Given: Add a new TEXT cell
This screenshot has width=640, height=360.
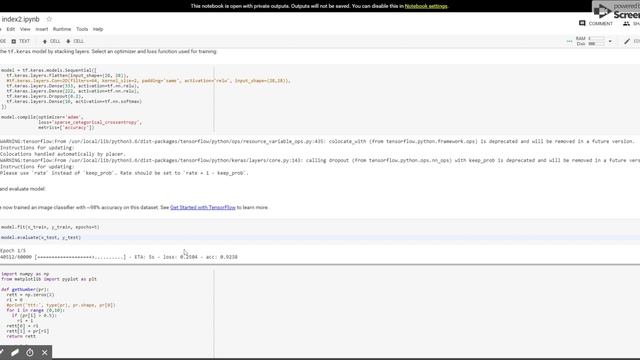Looking at the screenshot, I should tap(20, 41).
